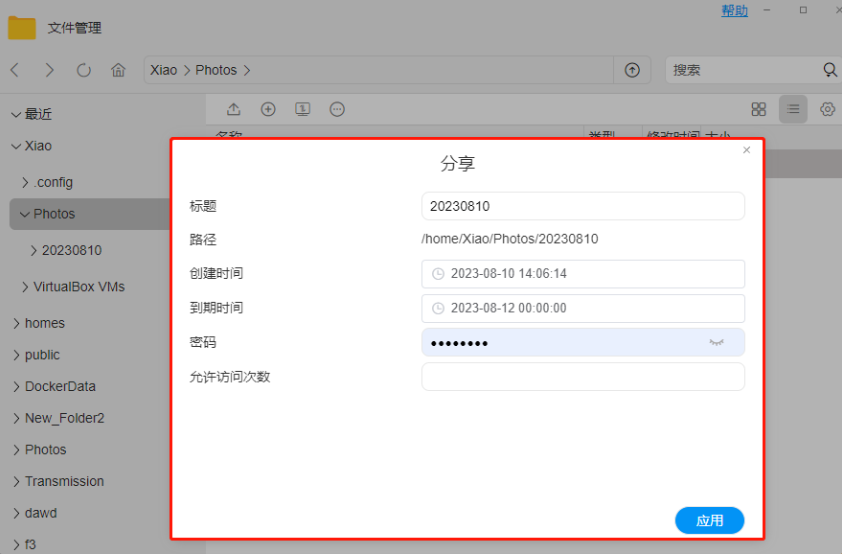
Task: Click the back navigation arrow
Action: [x=15, y=70]
